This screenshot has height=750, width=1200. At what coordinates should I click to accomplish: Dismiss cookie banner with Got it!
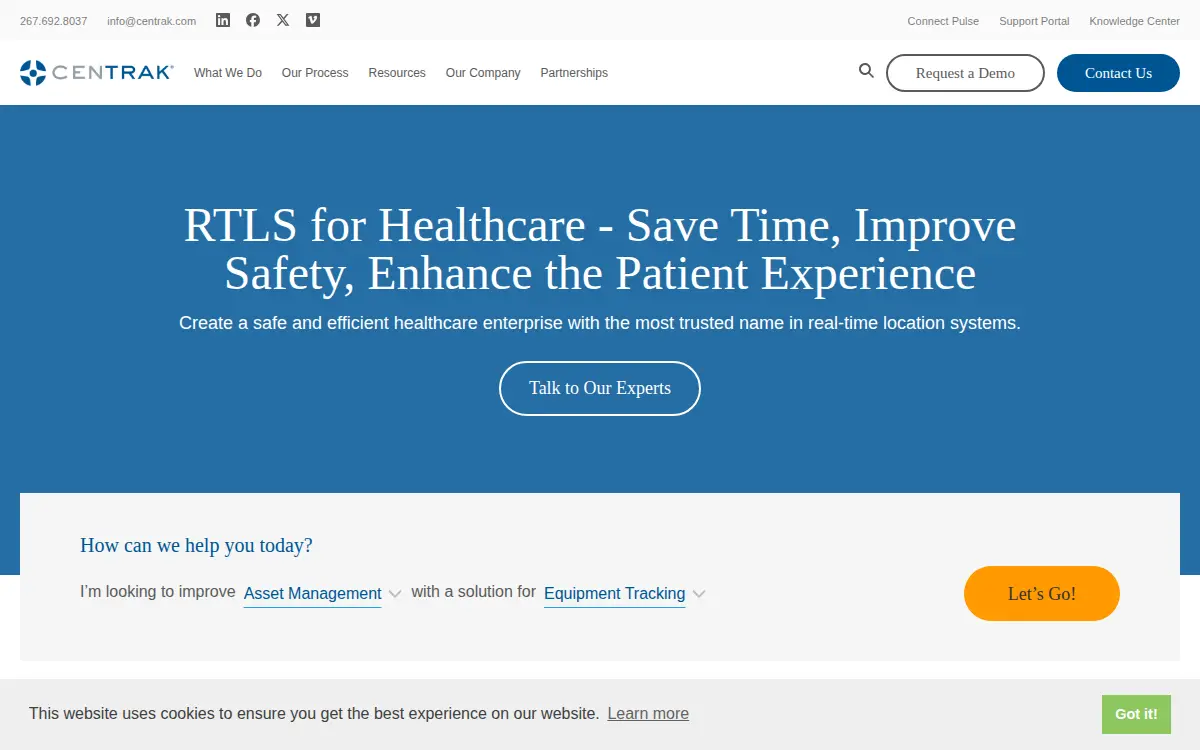[x=1136, y=714]
